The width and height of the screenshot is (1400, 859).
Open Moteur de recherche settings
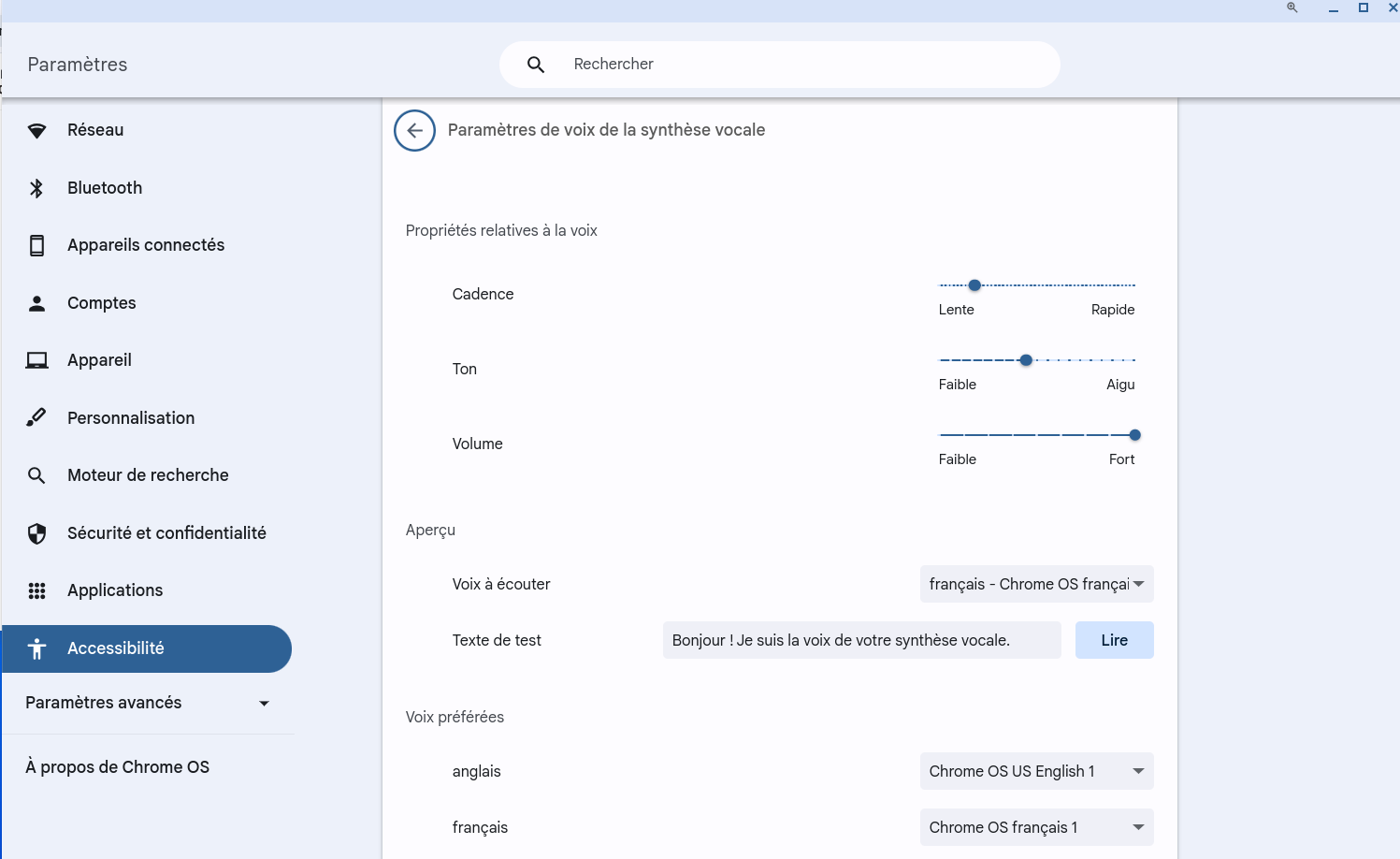click(x=148, y=475)
